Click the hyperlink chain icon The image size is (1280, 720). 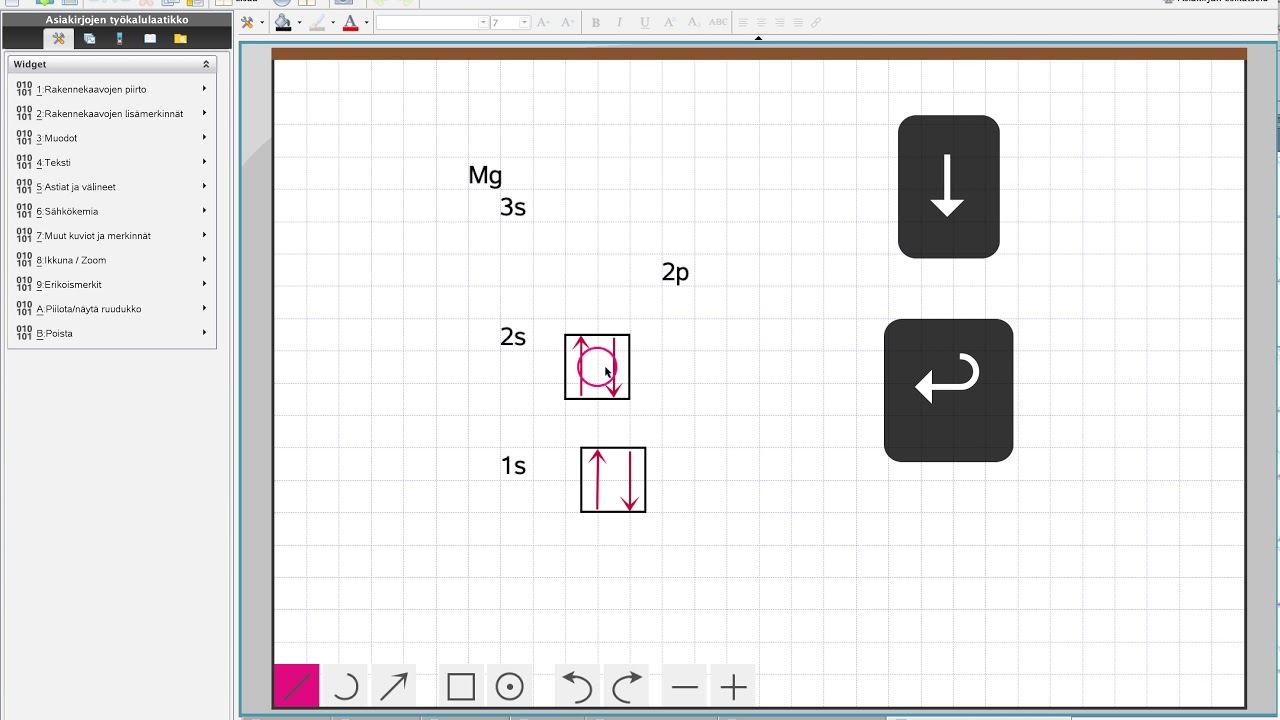[x=816, y=22]
